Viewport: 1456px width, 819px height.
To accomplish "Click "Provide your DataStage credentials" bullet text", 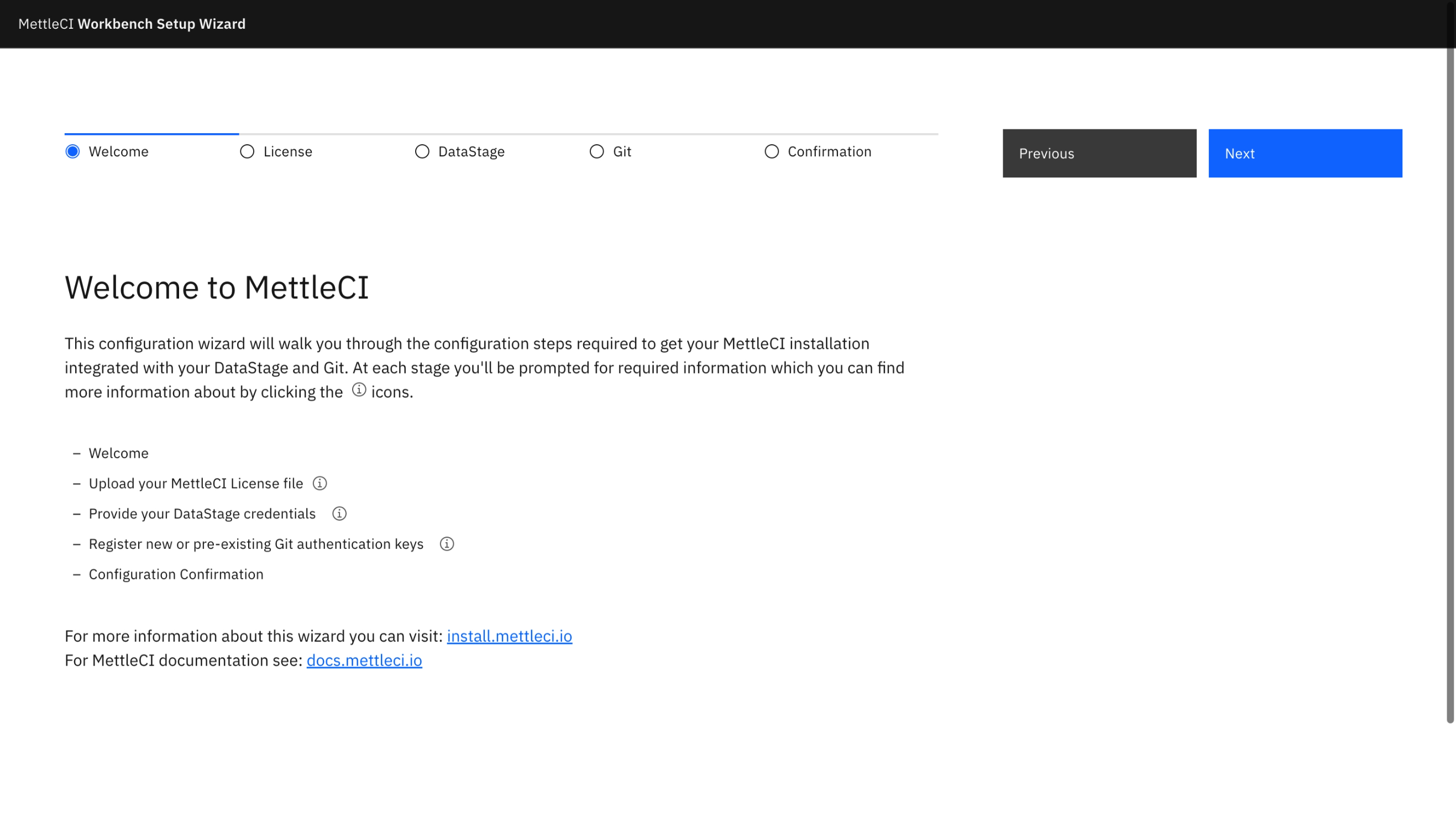I will [202, 513].
